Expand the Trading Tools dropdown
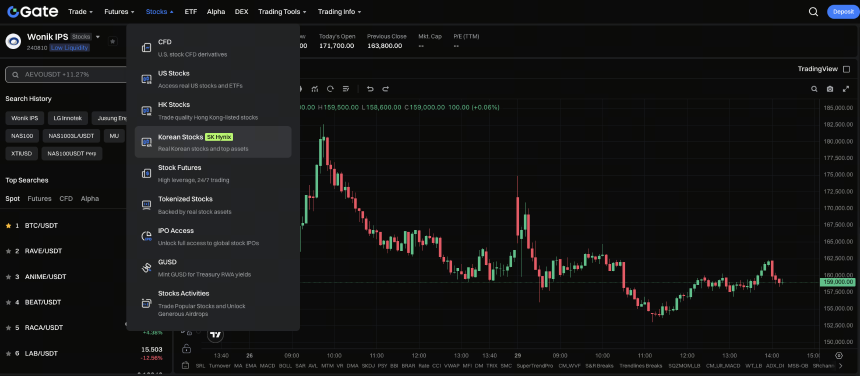 (282, 12)
